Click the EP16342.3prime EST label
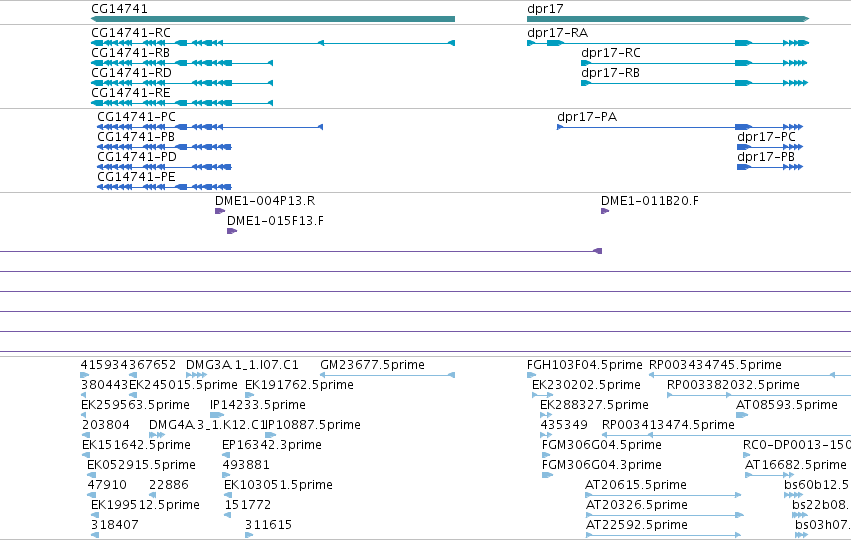Screen dimensions: 851x540 pos(272,445)
